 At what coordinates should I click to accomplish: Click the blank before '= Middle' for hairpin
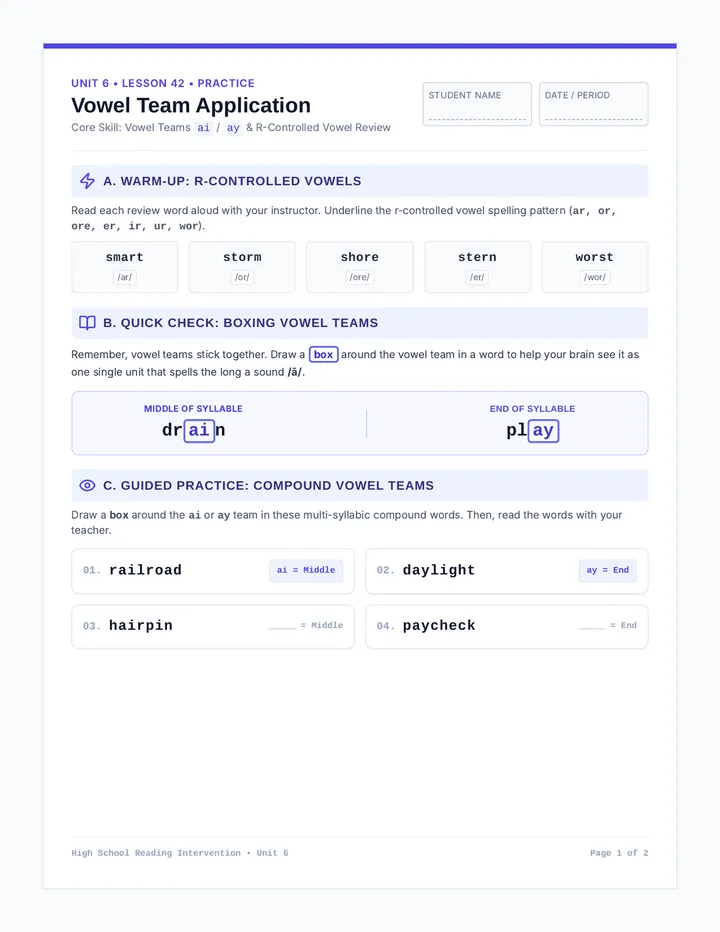coord(282,626)
